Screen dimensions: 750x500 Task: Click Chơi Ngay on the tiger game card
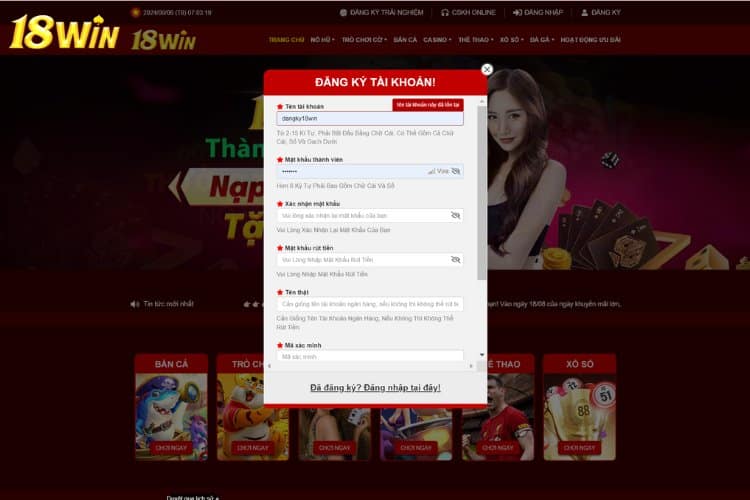point(253,448)
